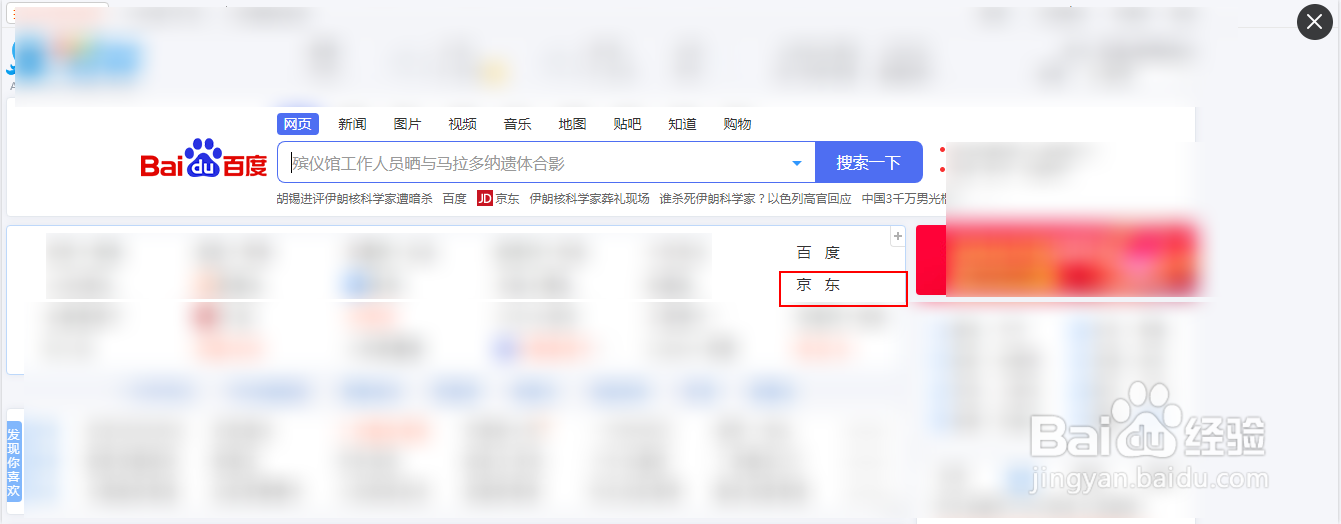Image resolution: width=1341 pixels, height=524 pixels.
Task: Open the 音乐 tab
Action: click(517, 124)
